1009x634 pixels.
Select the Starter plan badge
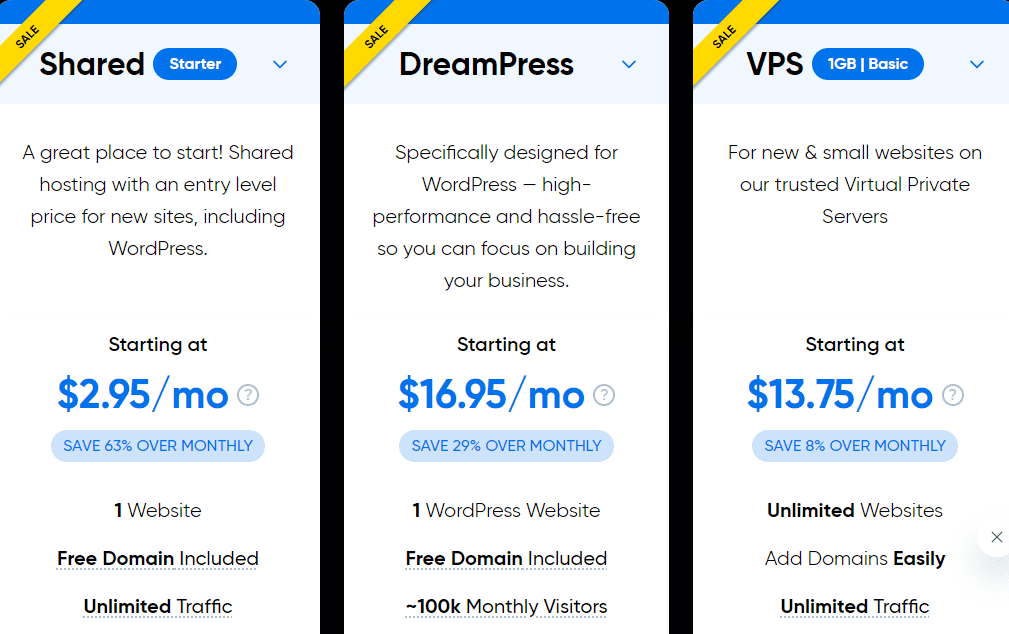[195, 64]
